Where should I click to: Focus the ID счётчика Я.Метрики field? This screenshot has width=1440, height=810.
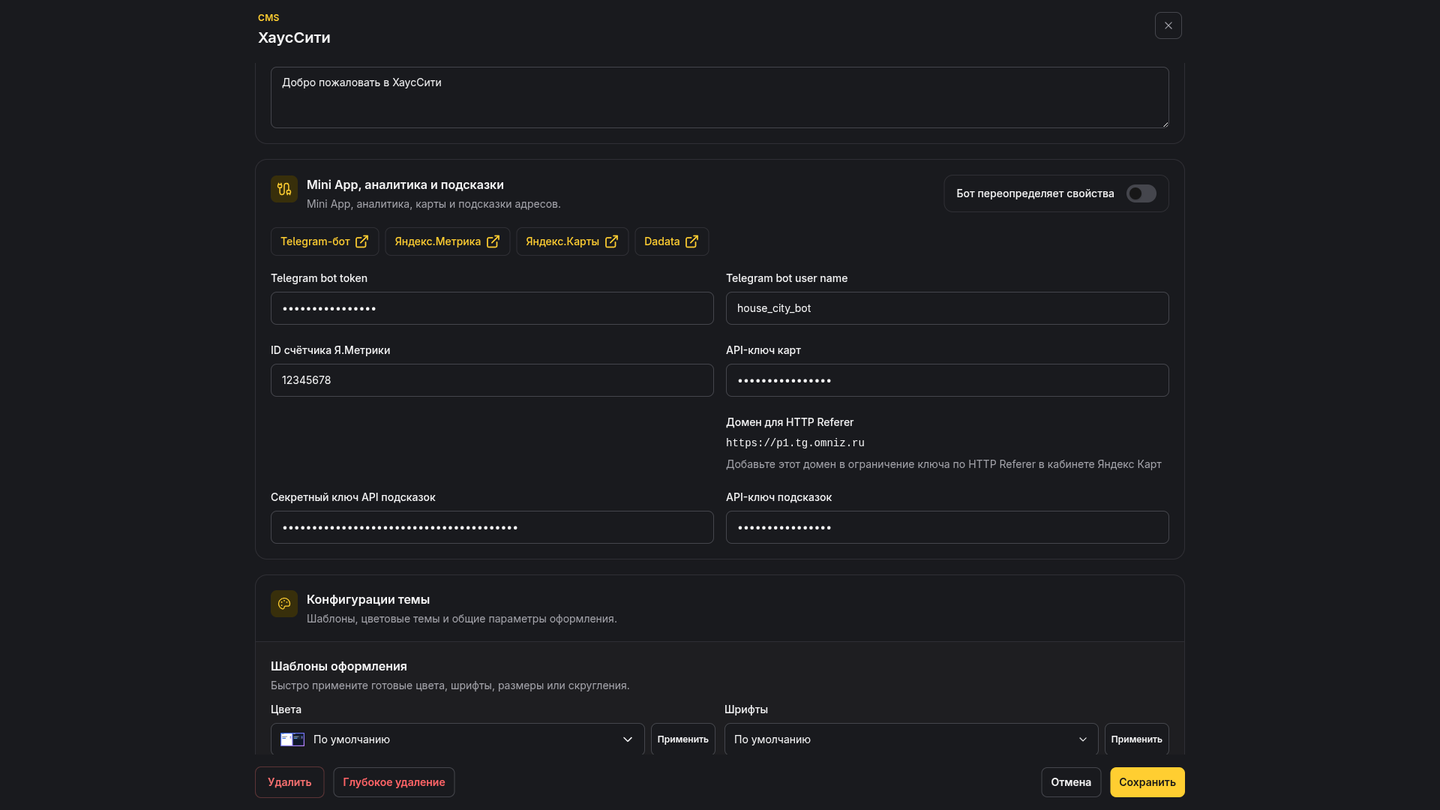click(x=492, y=380)
